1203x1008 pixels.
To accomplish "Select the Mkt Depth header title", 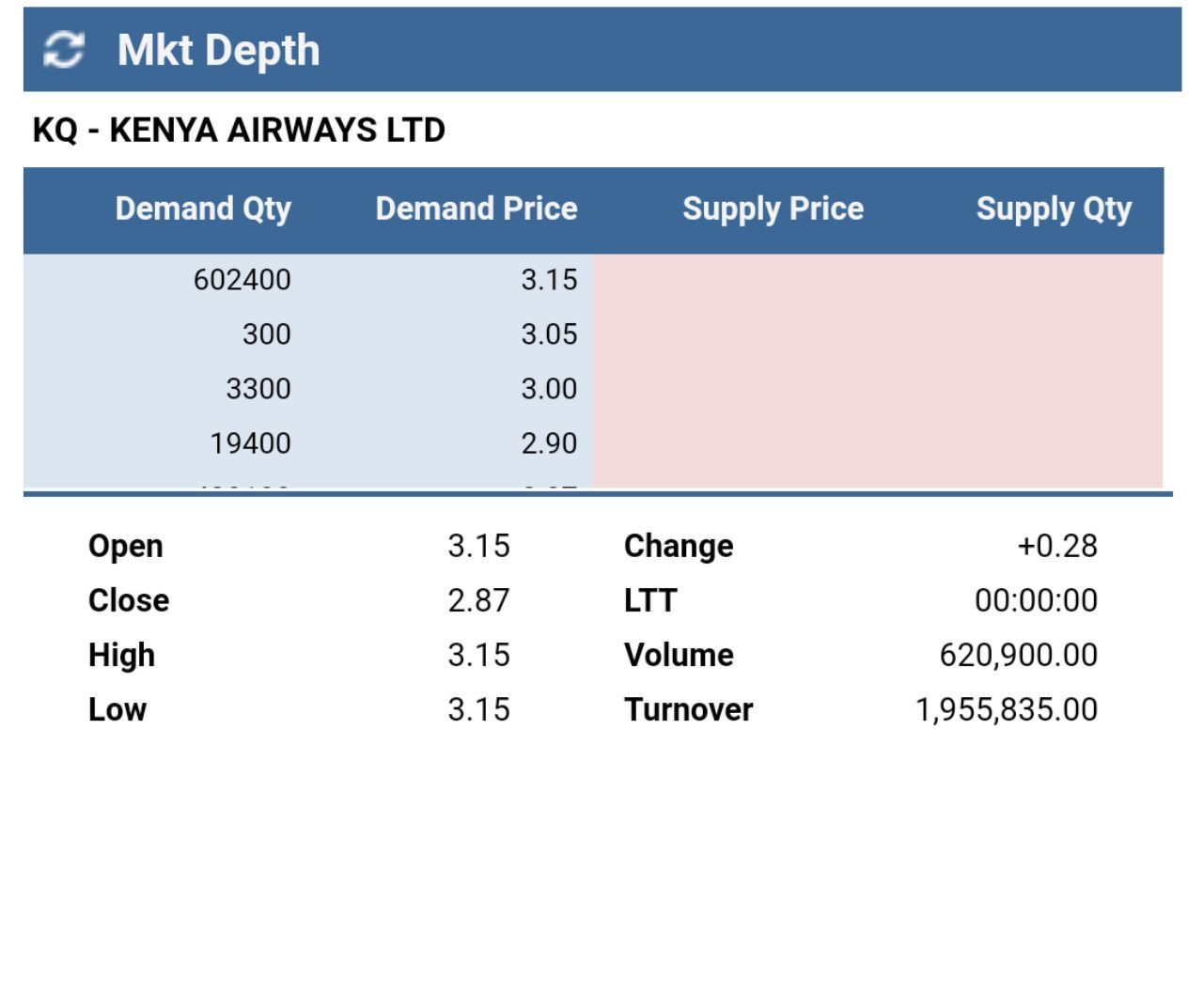I will [218, 50].
